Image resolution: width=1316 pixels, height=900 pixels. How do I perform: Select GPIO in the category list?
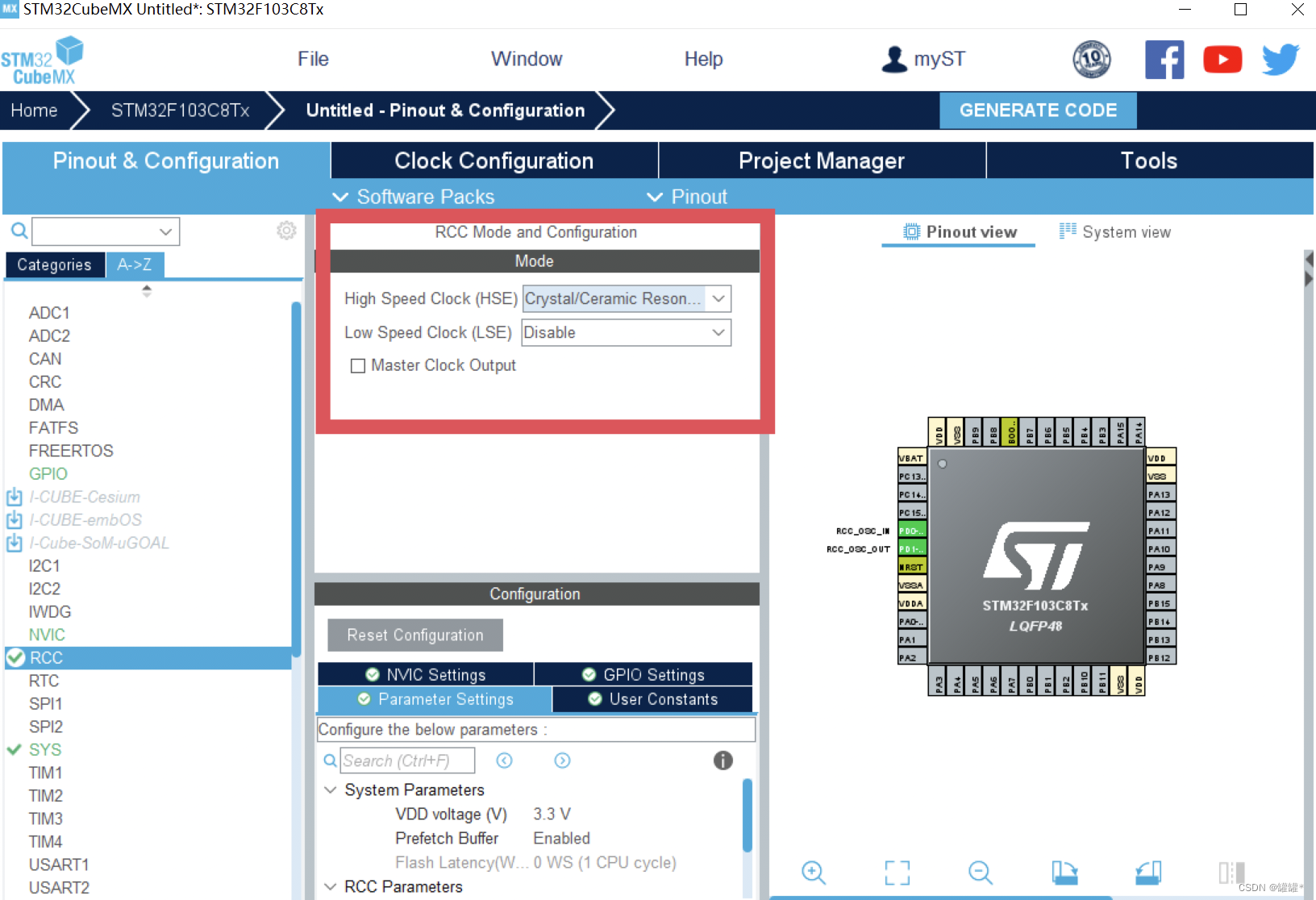point(48,473)
